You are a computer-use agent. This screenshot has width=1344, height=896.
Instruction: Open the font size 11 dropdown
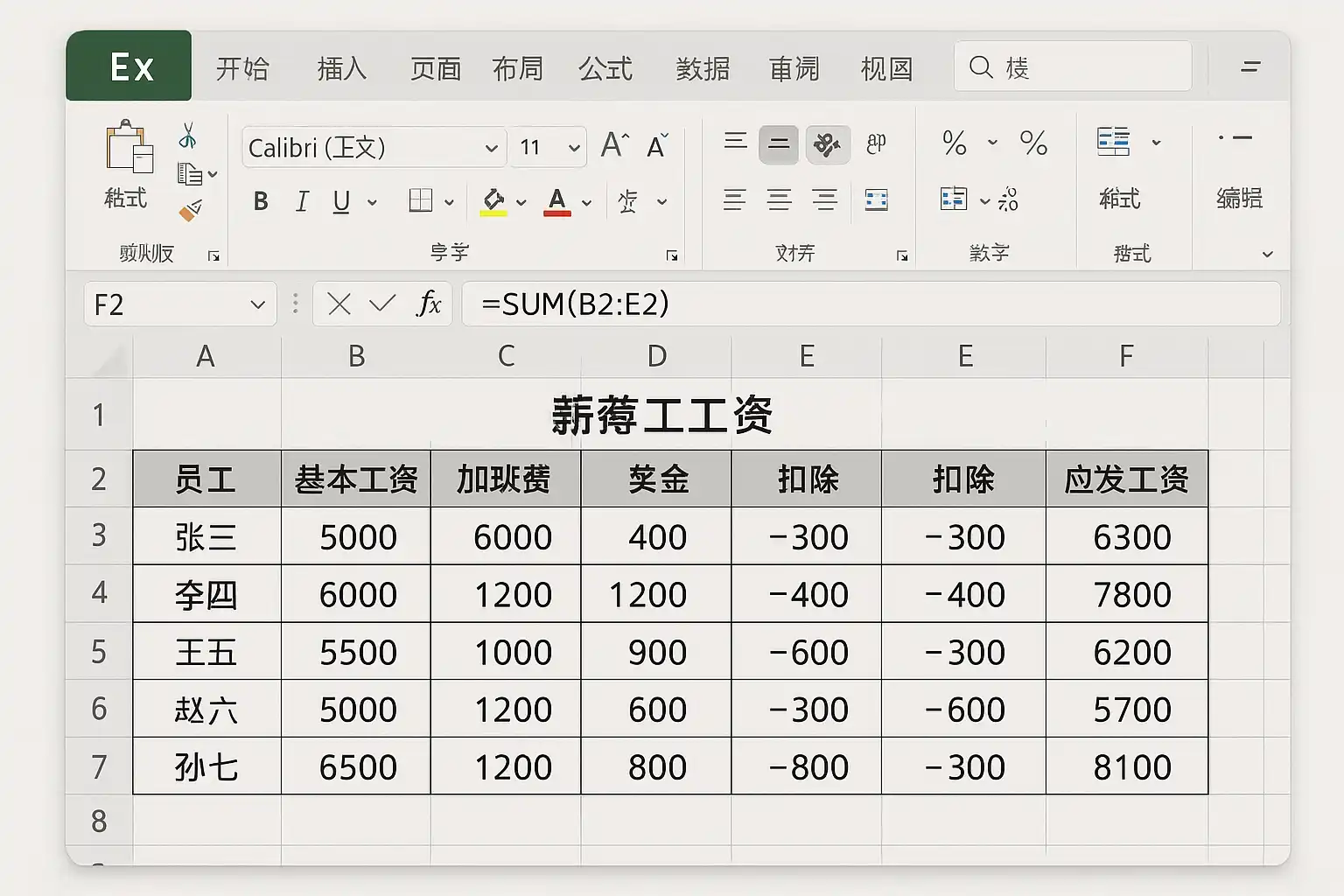pos(574,148)
